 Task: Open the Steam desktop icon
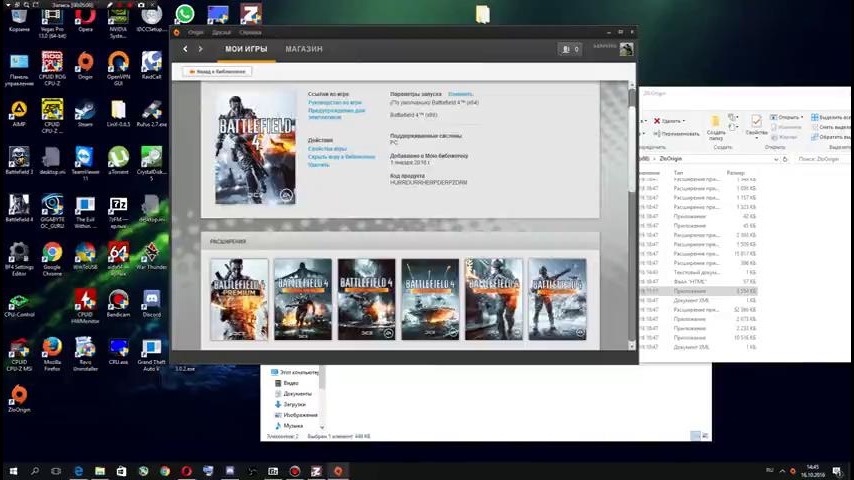tap(85, 112)
